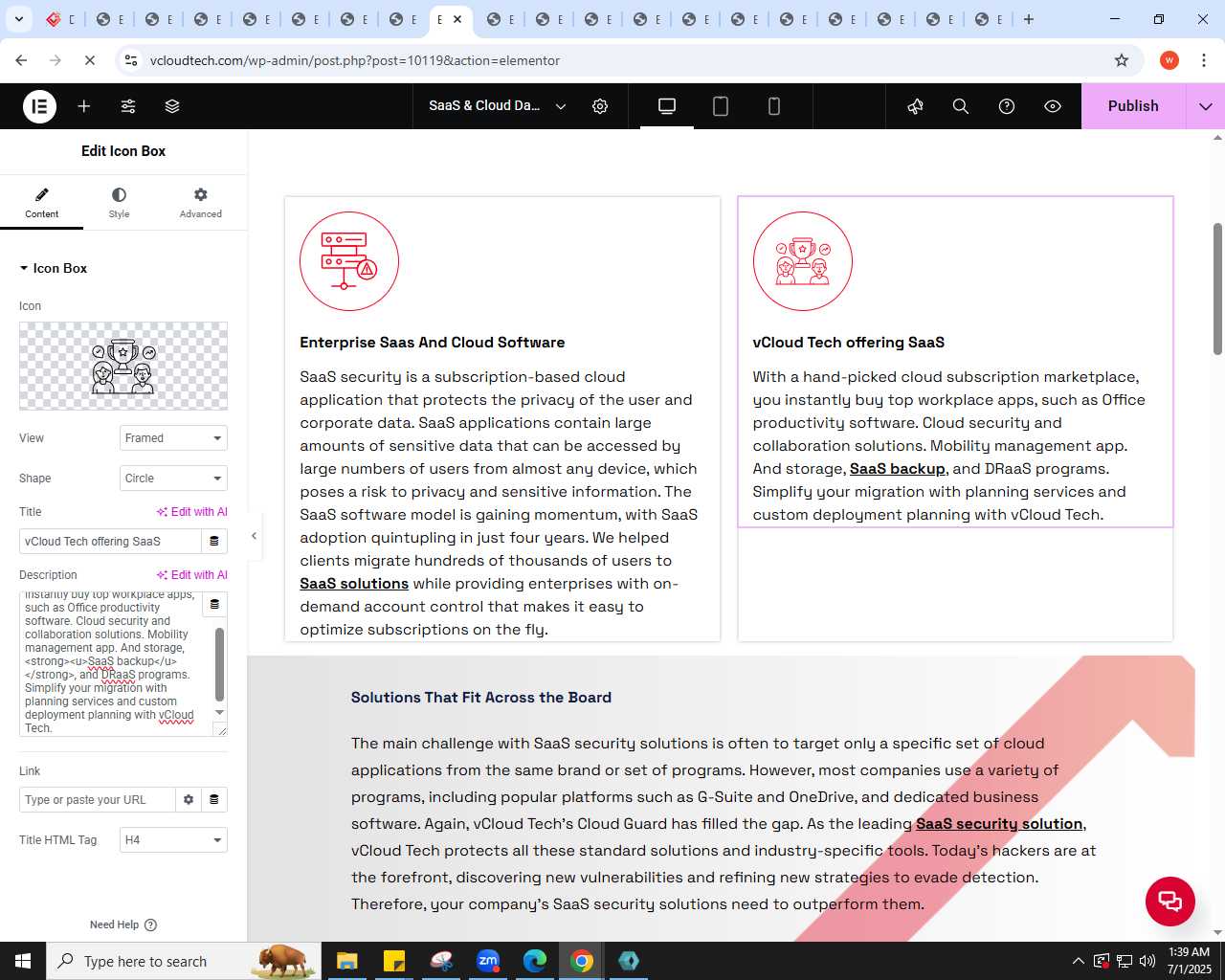Switch to mobile device view

click(774, 106)
